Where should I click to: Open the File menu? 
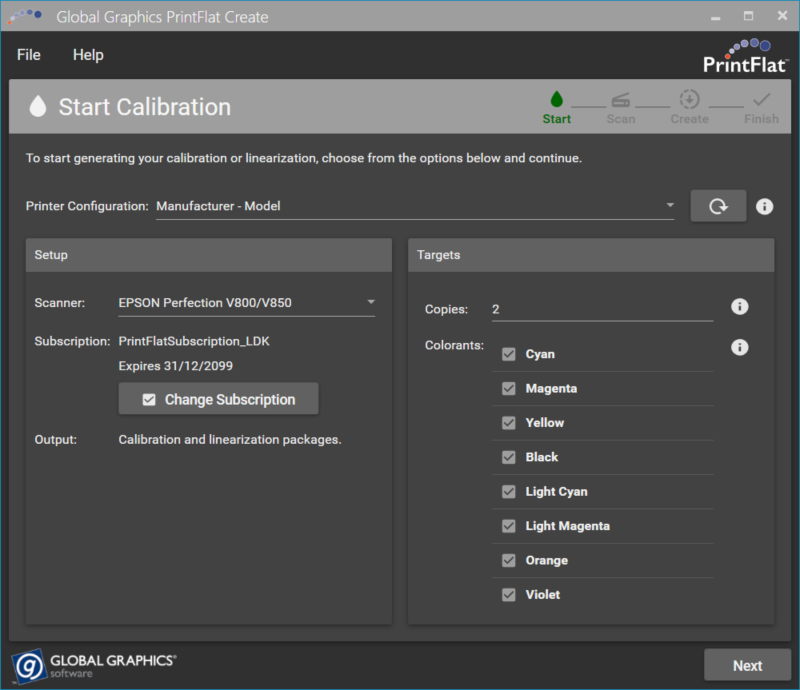pyautogui.click(x=29, y=55)
